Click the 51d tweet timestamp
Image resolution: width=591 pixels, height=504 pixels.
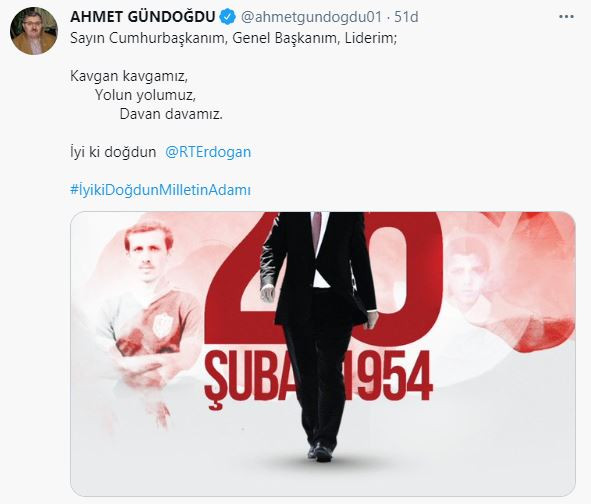[x=406, y=17]
